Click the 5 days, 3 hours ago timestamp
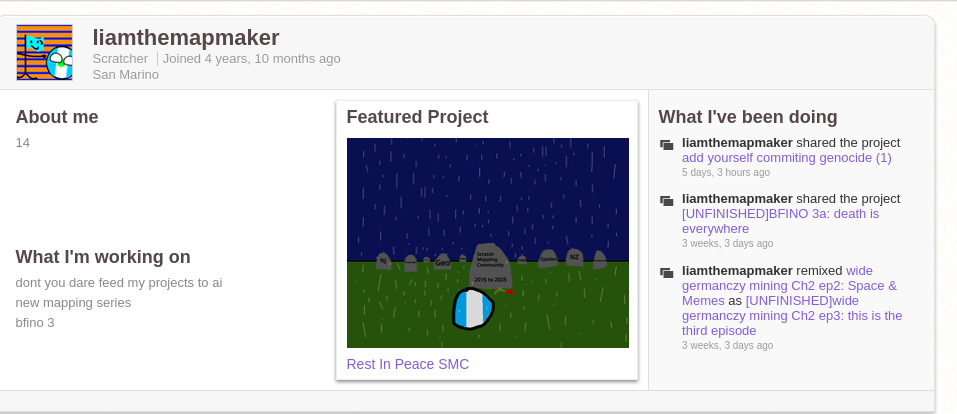 (x=725, y=172)
